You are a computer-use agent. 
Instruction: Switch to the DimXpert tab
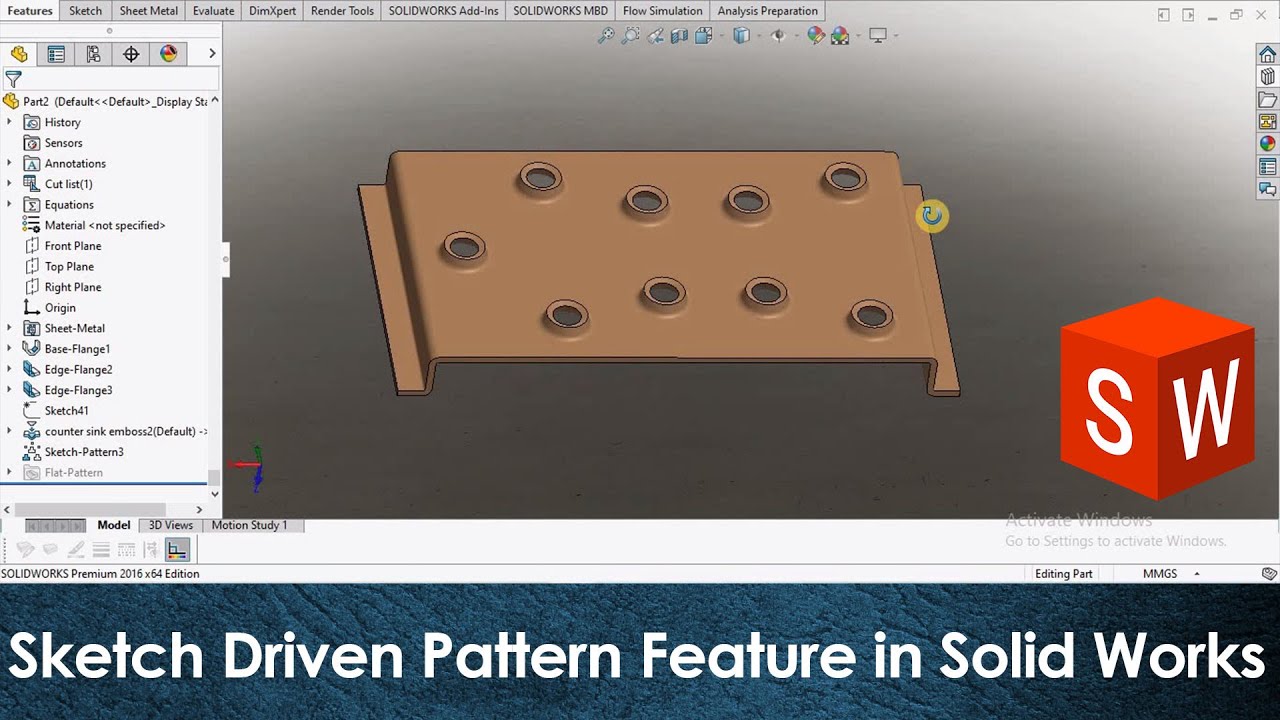[x=272, y=11]
